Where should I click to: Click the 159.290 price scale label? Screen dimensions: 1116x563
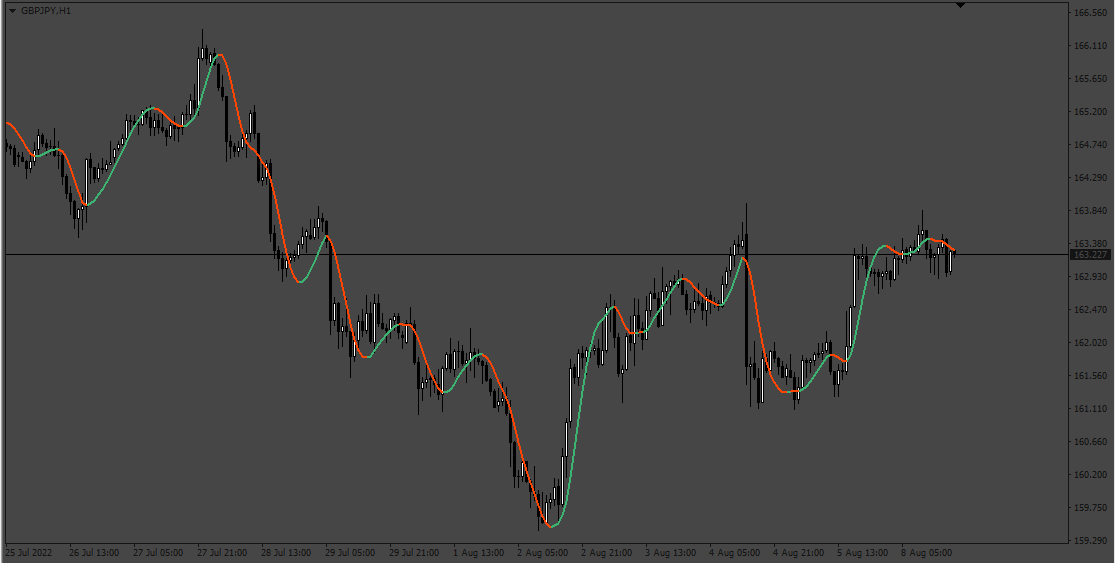1090,540
